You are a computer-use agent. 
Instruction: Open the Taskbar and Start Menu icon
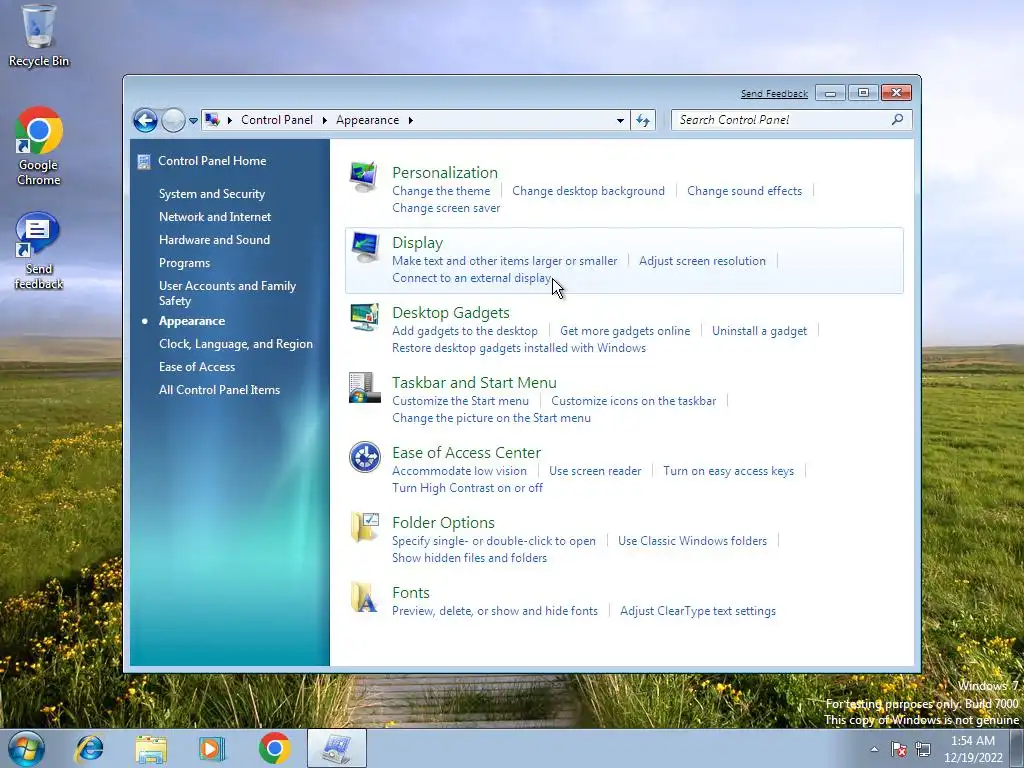tap(364, 387)
